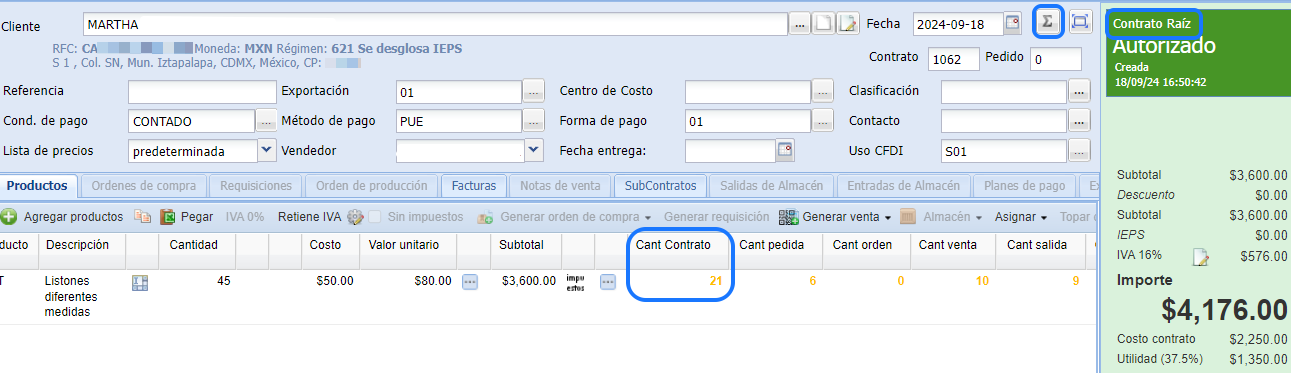Open Método de pago lookup ellipsis
The width and height of the screenshot is (1291, 373).
[x=533, y=121]
